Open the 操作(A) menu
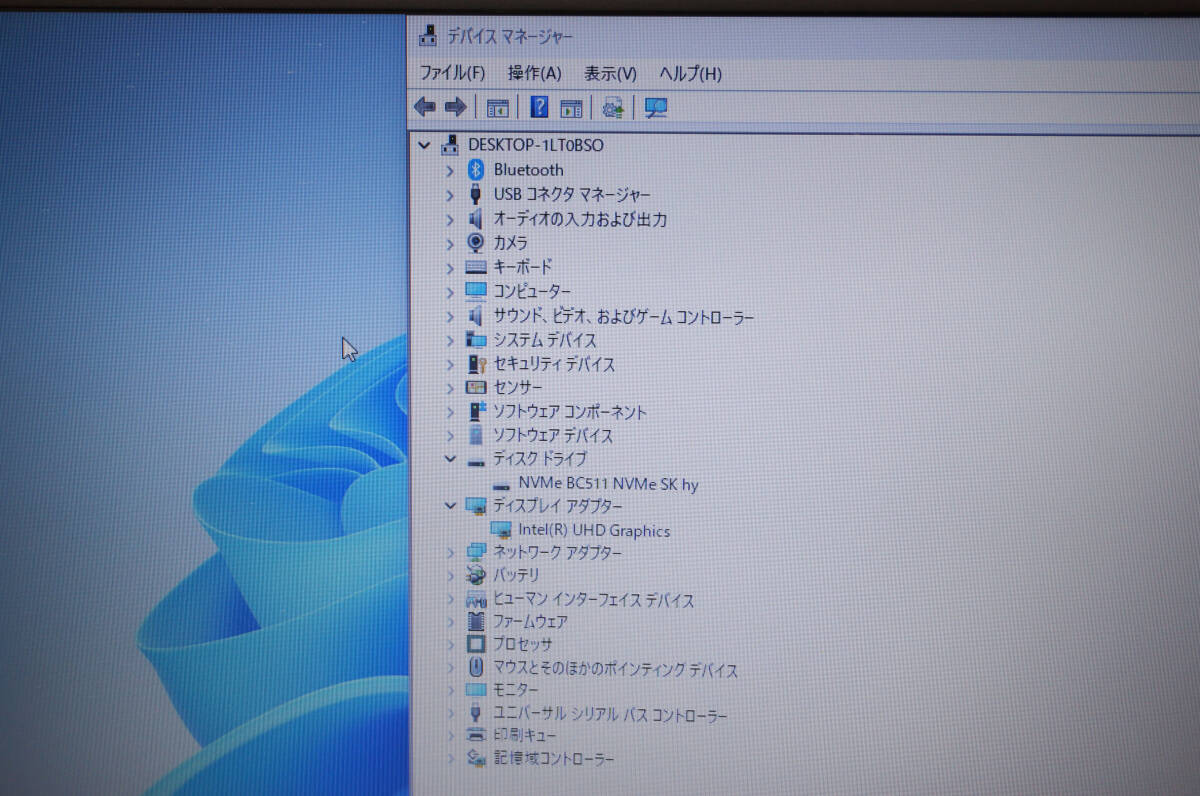Viewport: 1200px width, 796px height. (534, 73)
